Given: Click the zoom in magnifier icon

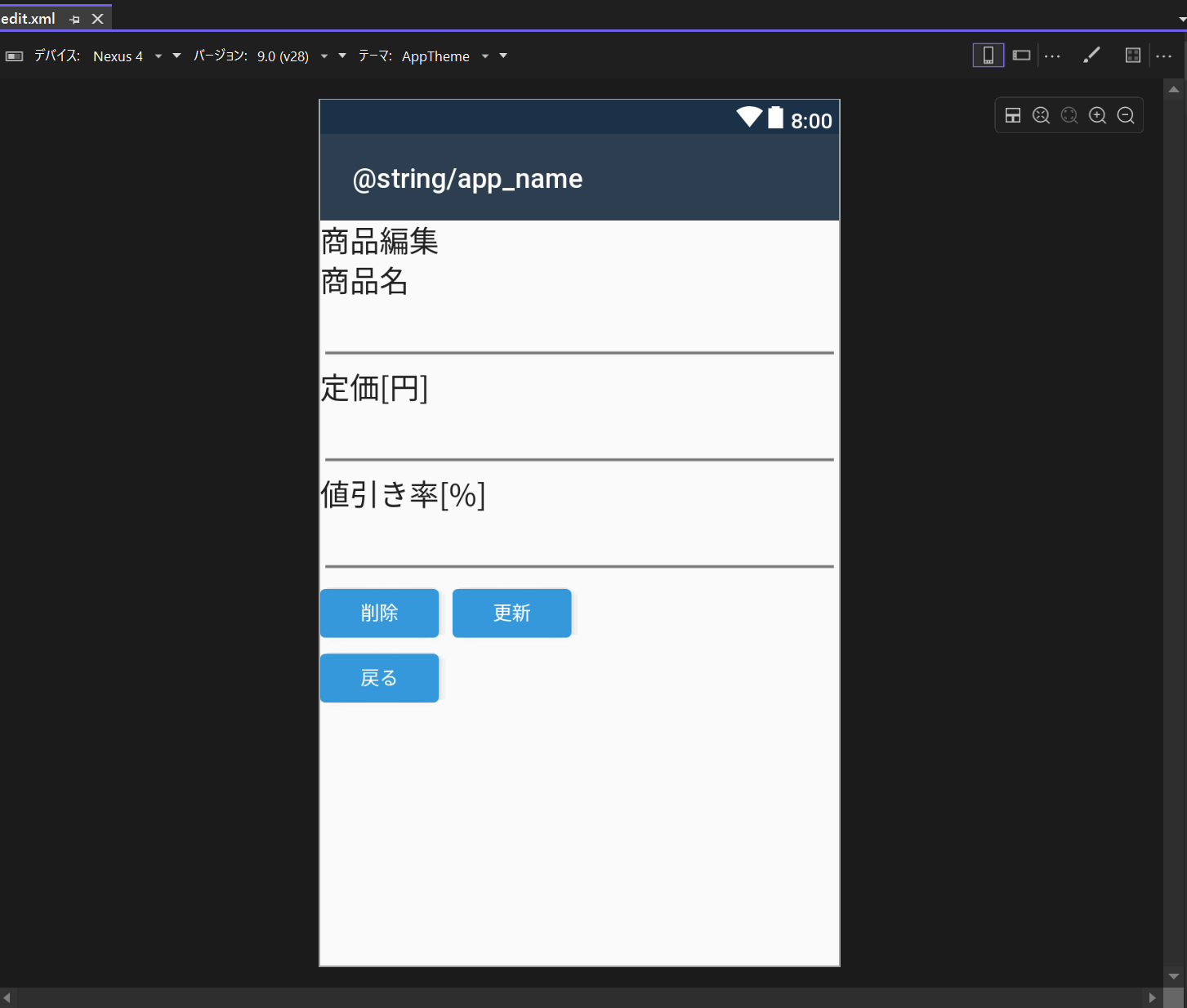Looking at the screenshot, I should tap(1097, 115).
